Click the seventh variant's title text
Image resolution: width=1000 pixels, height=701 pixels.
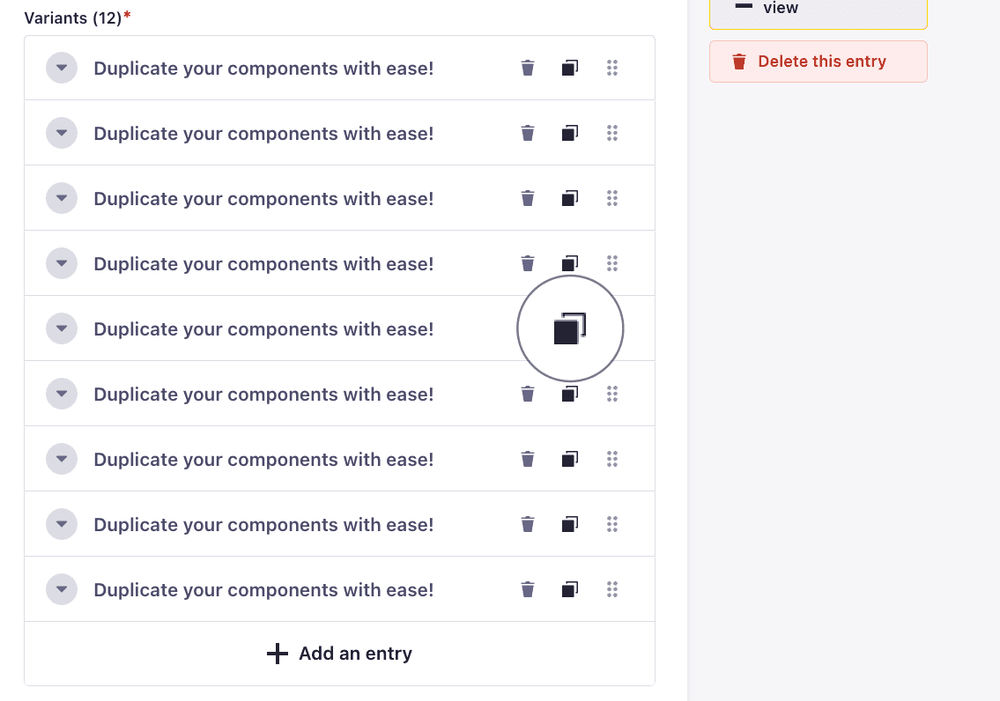tap(263, 459)
